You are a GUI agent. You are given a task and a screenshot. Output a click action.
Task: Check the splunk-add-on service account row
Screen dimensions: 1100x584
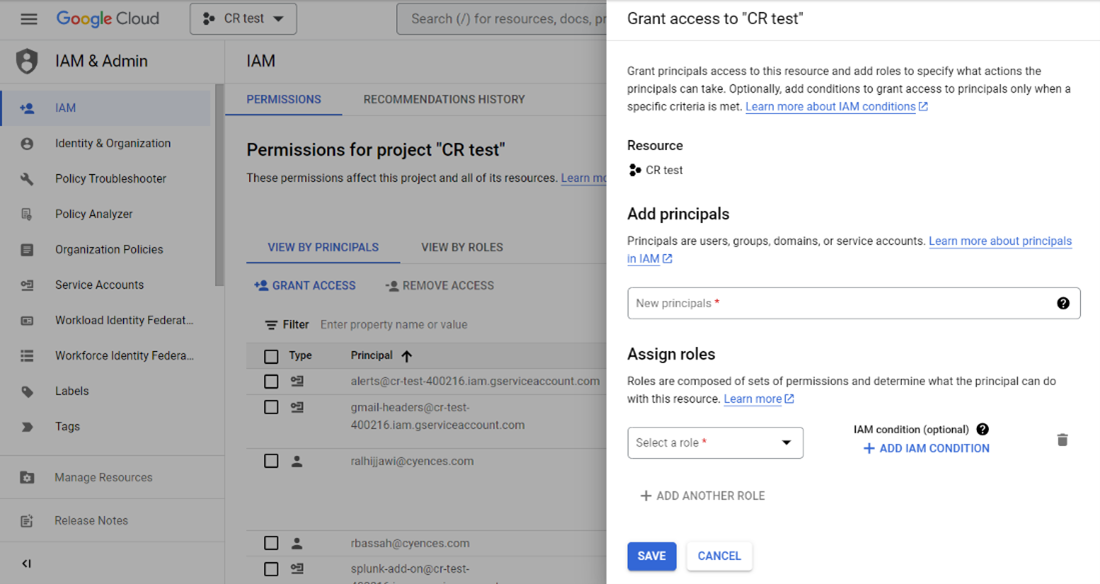tap(271, 569)
